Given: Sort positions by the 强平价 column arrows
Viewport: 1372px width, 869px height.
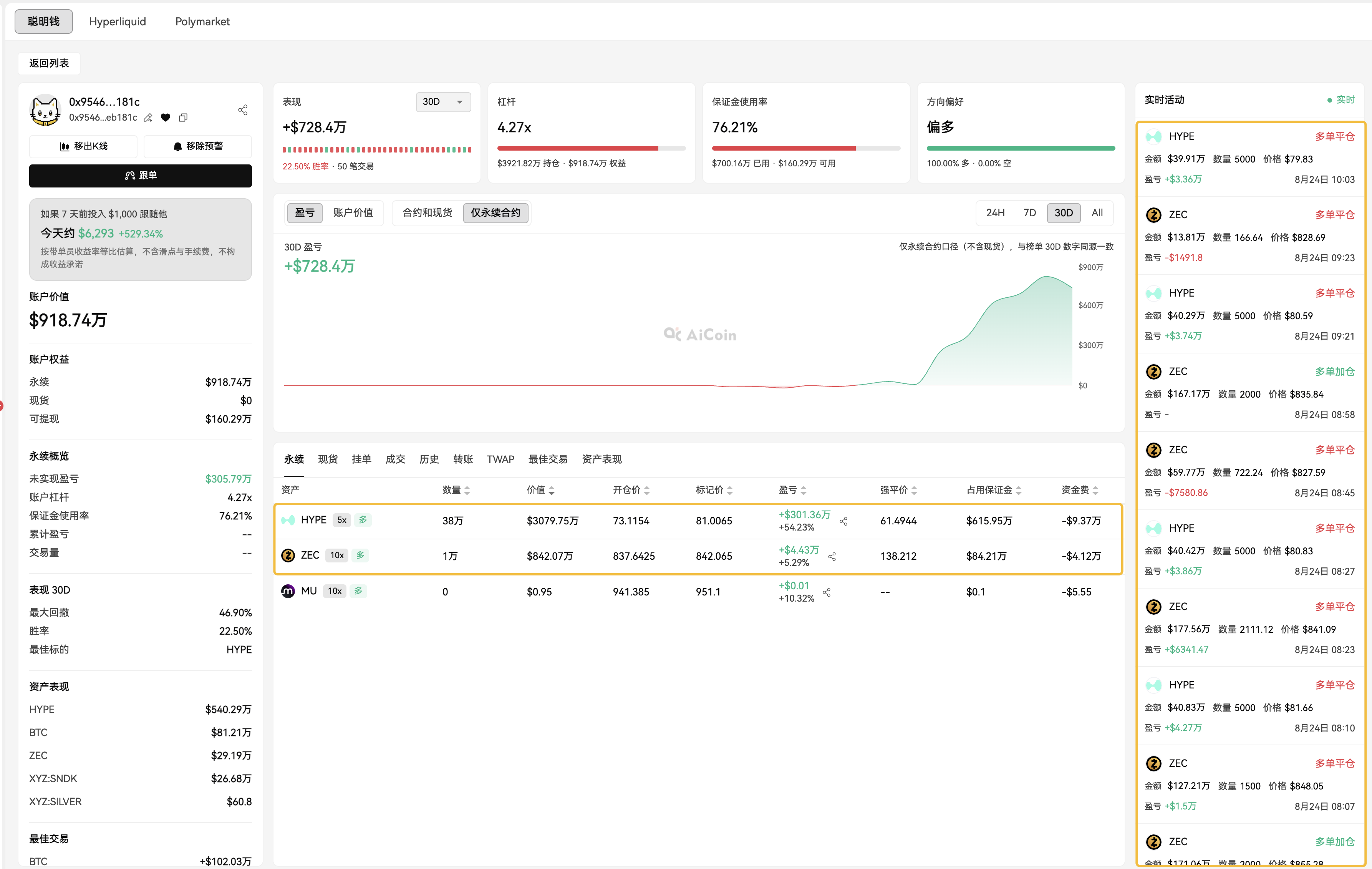Looking at the screenshot, I should tap(914, 490).
